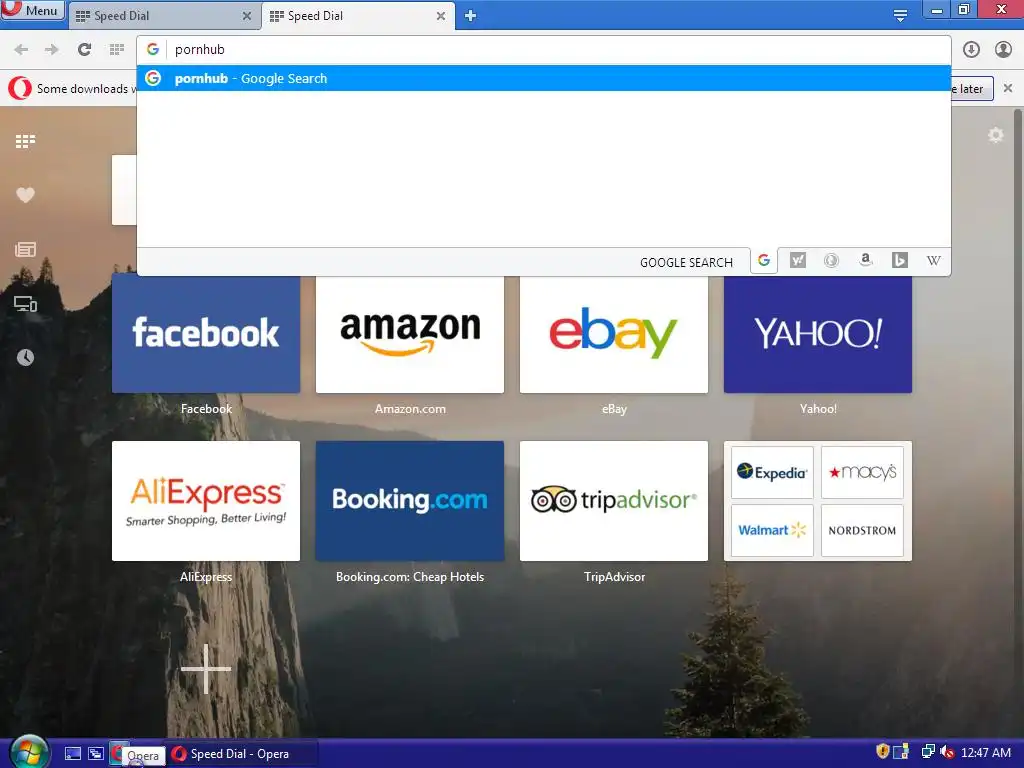The width and height of the screenshot is (1024, 768).
Task: Go back with the back arrow
Action: [21, 50]
